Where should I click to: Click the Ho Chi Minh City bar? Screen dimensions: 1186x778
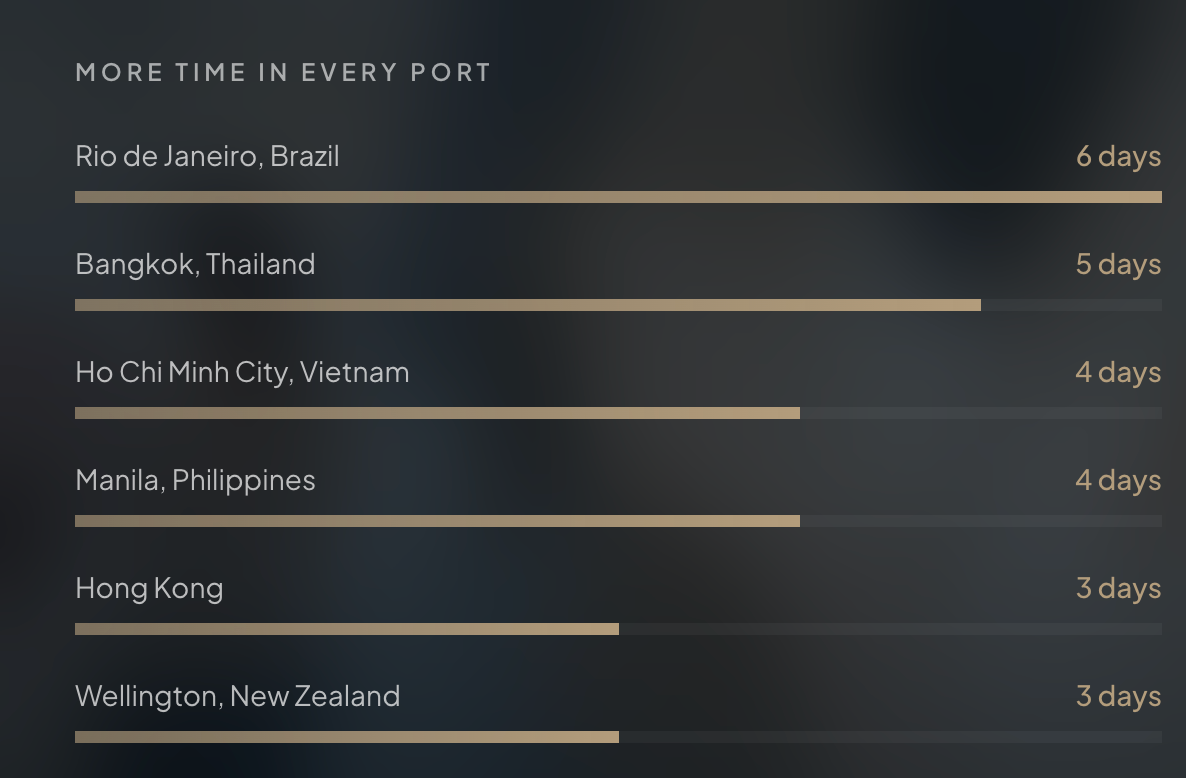click(x=618, y=414)
